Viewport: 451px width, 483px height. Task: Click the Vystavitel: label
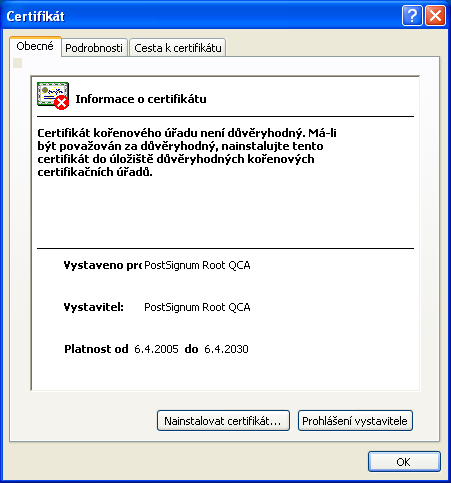[x=94, y=307]
